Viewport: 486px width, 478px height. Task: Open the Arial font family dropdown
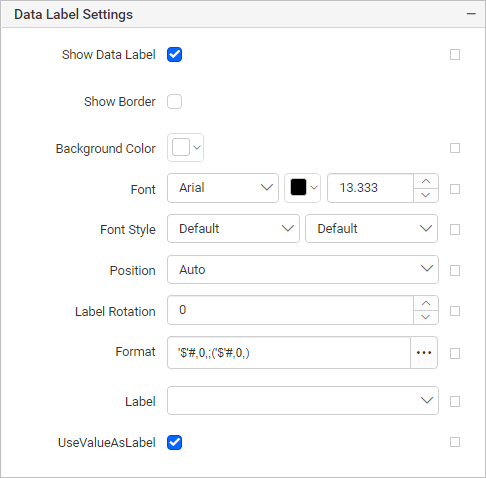(x=223, y=188)
